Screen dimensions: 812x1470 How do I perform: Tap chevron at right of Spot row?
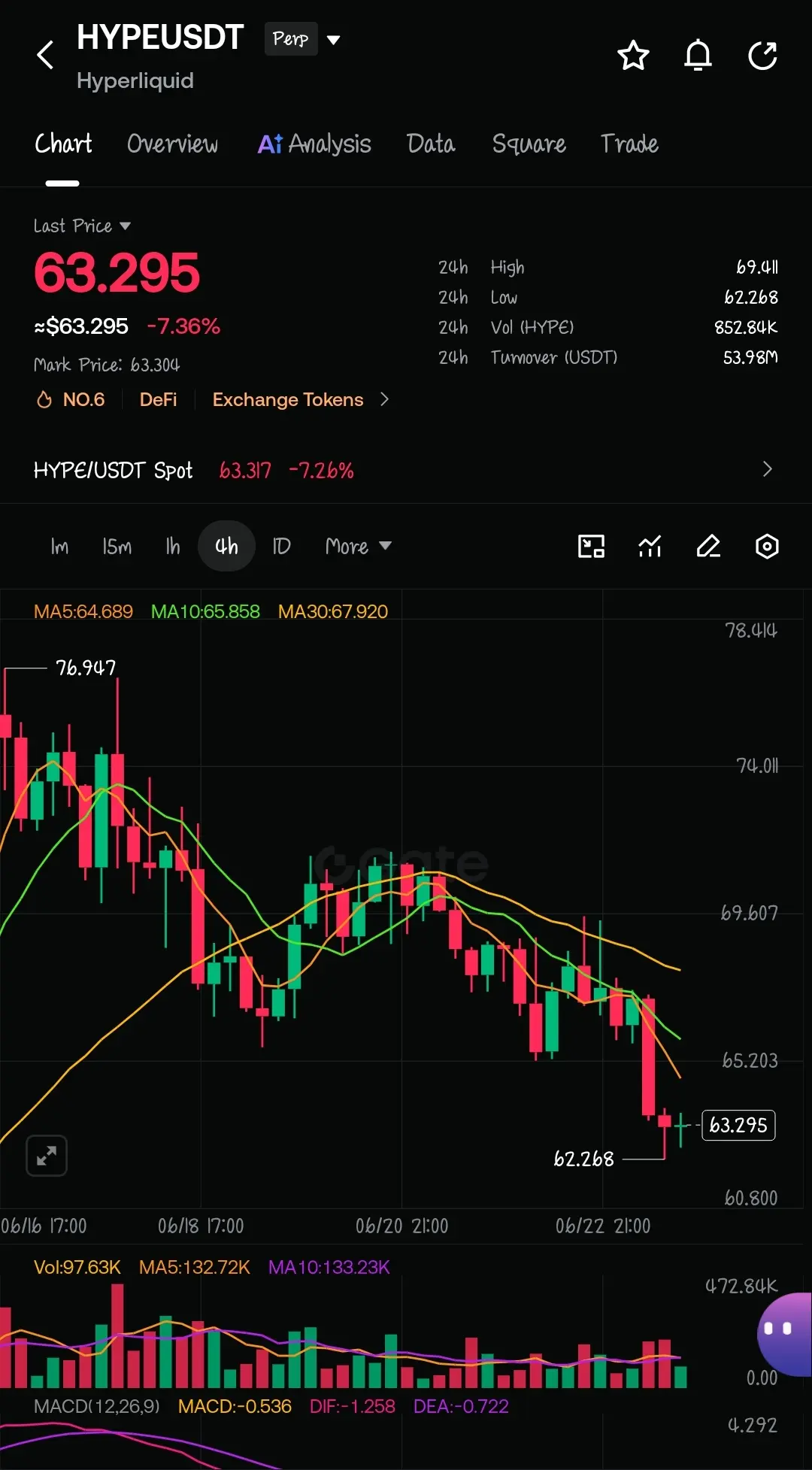[x=767, y=469]
